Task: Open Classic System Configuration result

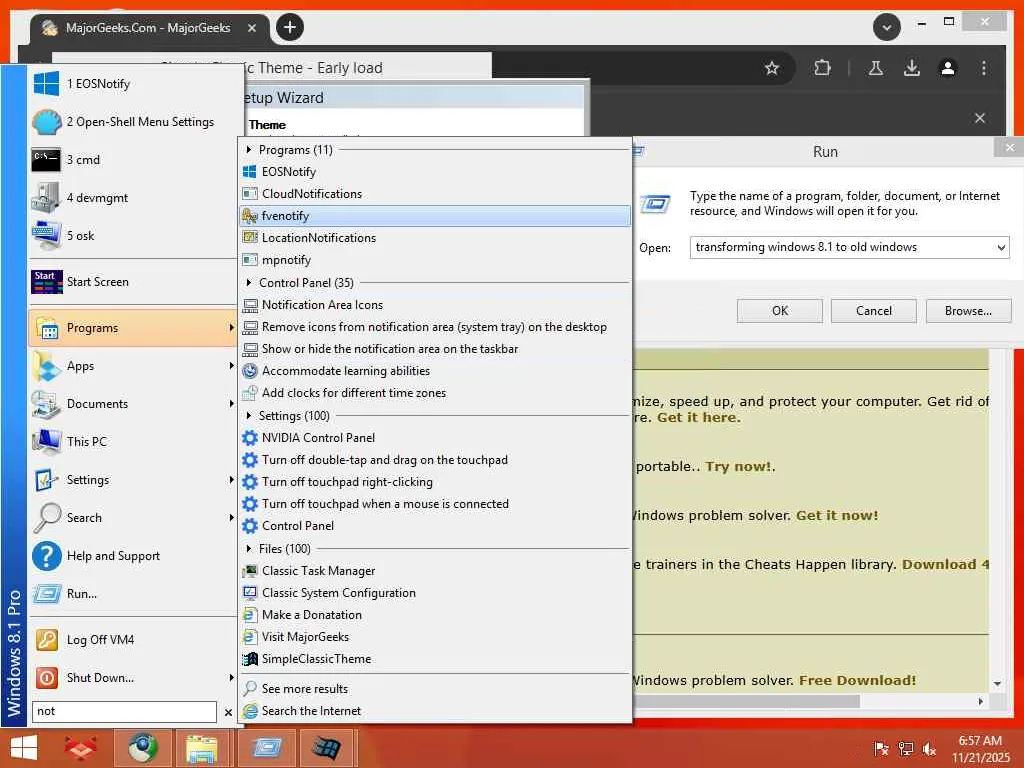Action: click(x=435, y=593)
